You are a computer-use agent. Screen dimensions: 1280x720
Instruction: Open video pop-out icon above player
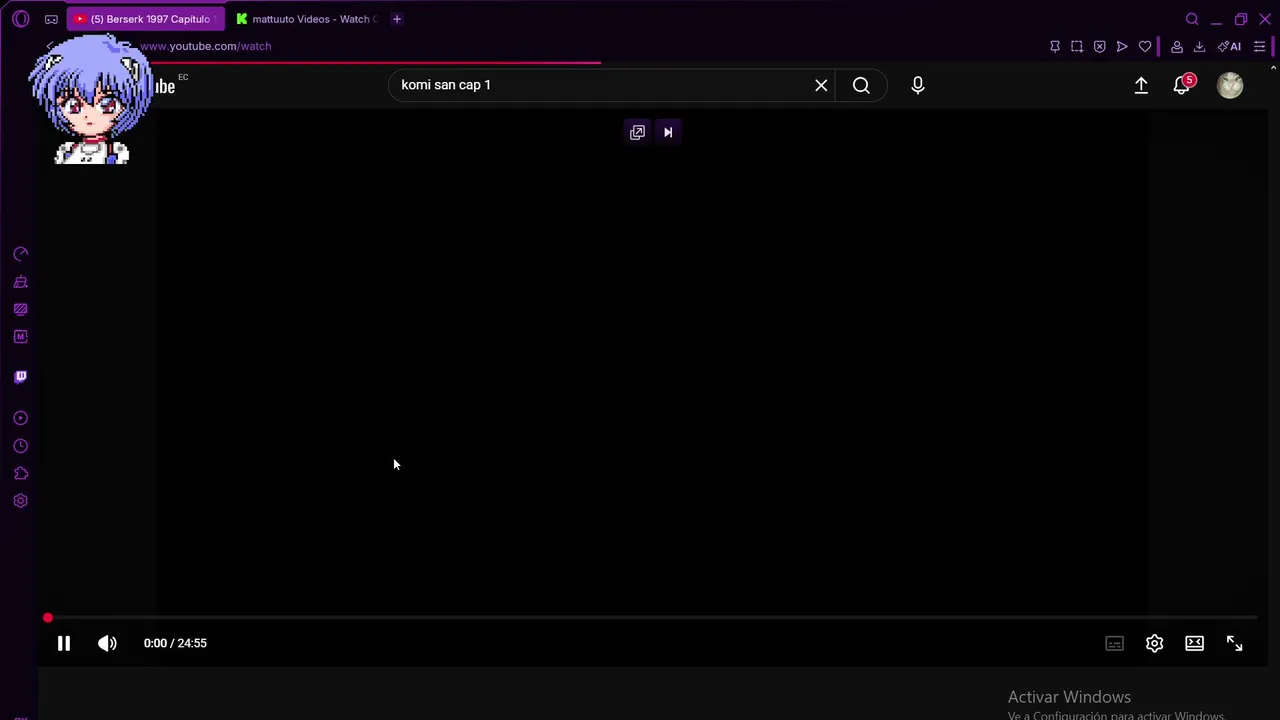[x=637, y=132]
